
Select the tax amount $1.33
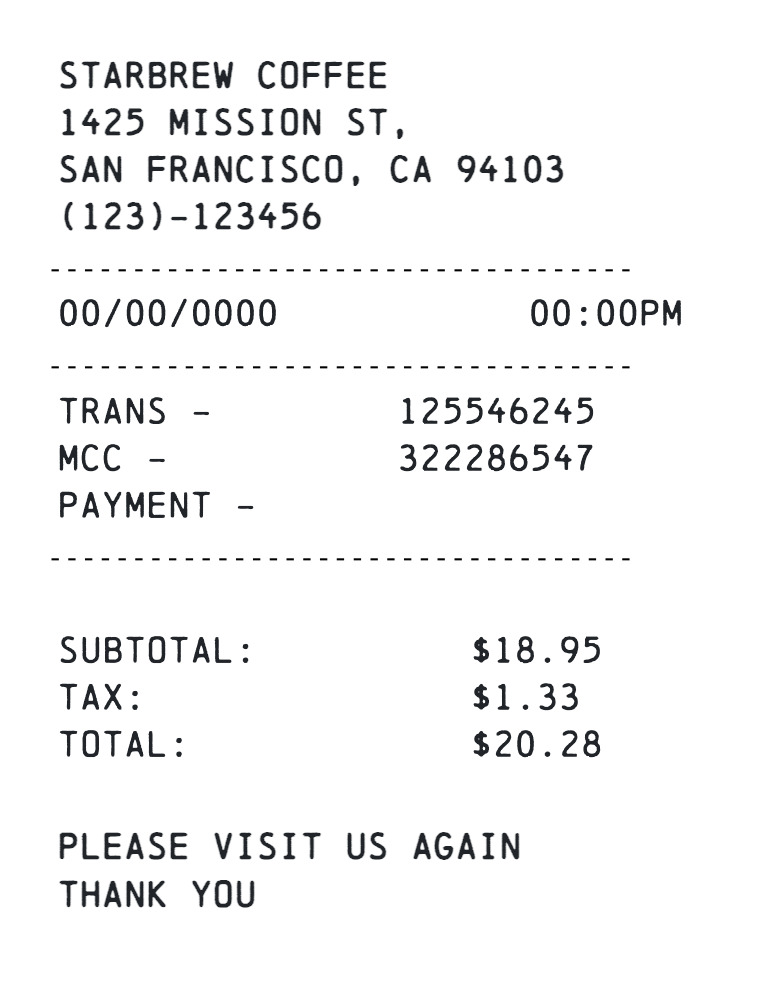tap(526, 698)
